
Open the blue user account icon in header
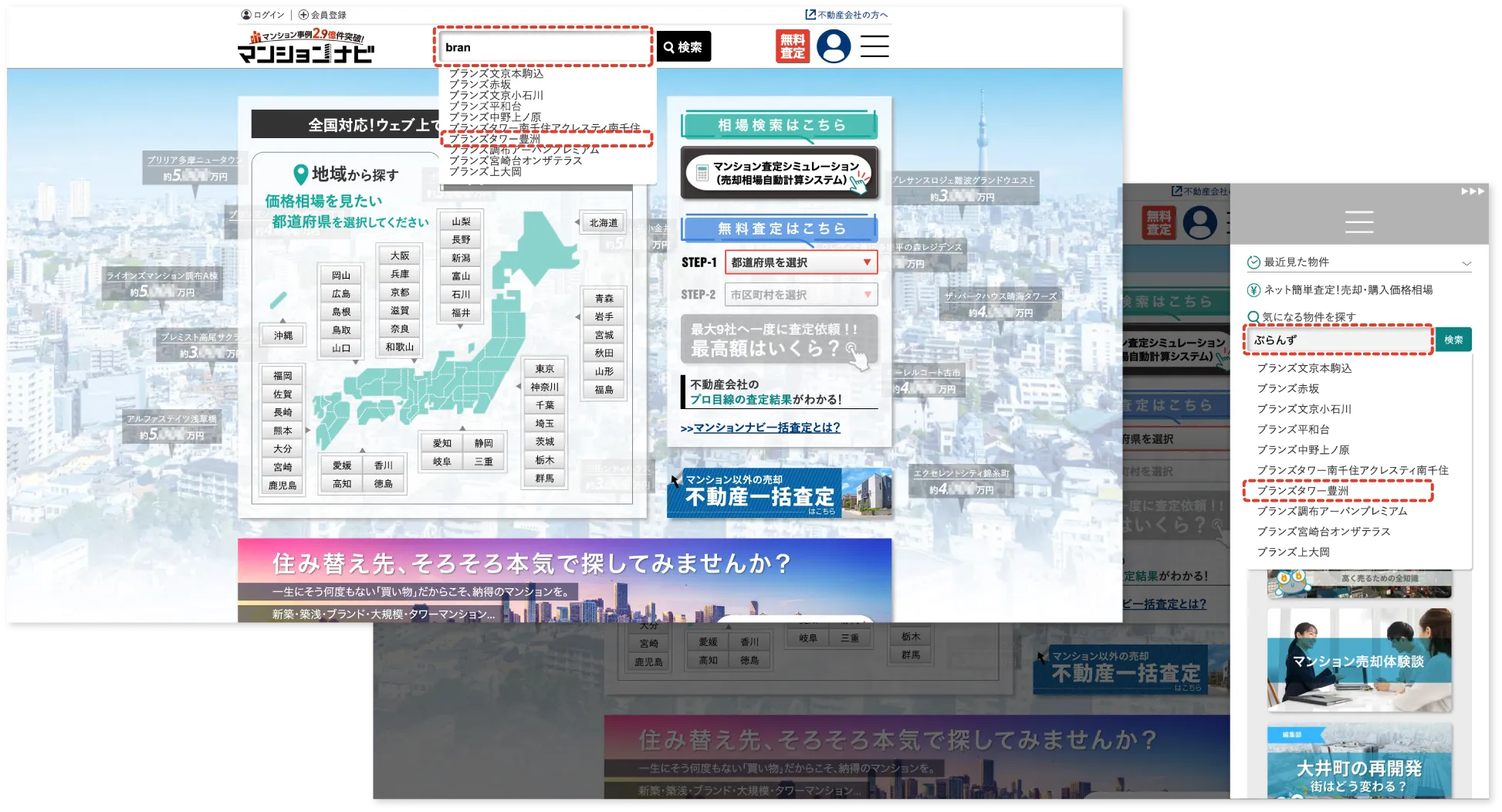(x=834, y=46)
